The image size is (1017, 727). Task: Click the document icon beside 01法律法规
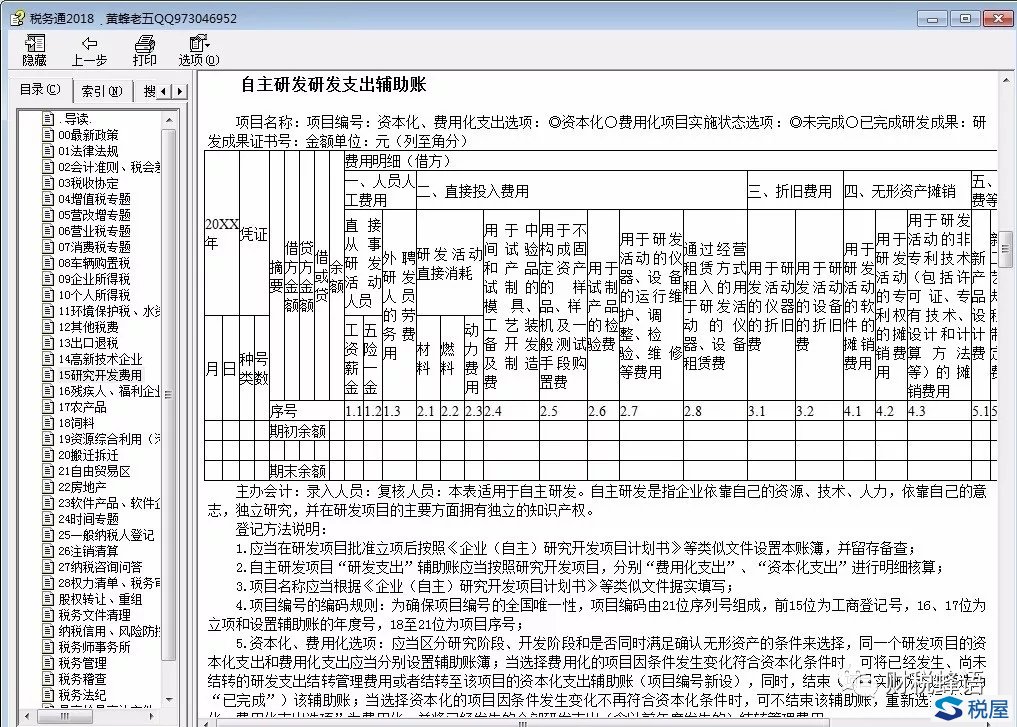click(x=48, y=151)
